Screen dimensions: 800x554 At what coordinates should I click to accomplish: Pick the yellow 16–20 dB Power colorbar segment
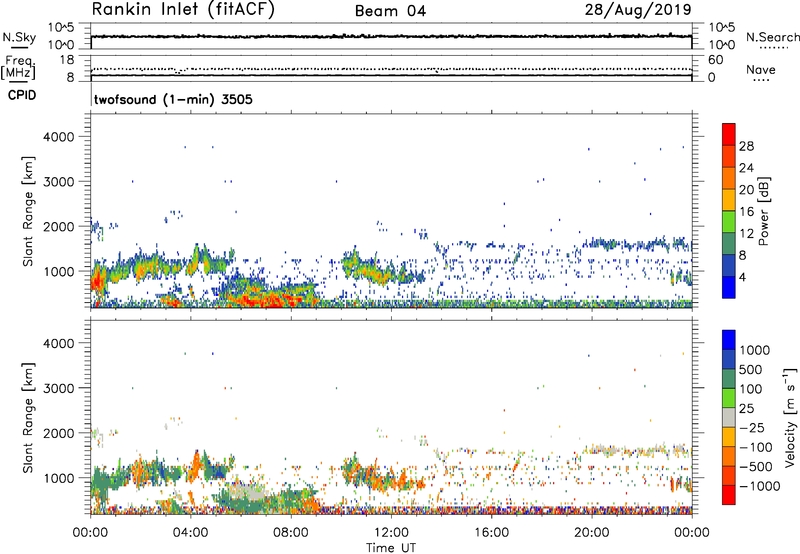(x=729, y=199)
